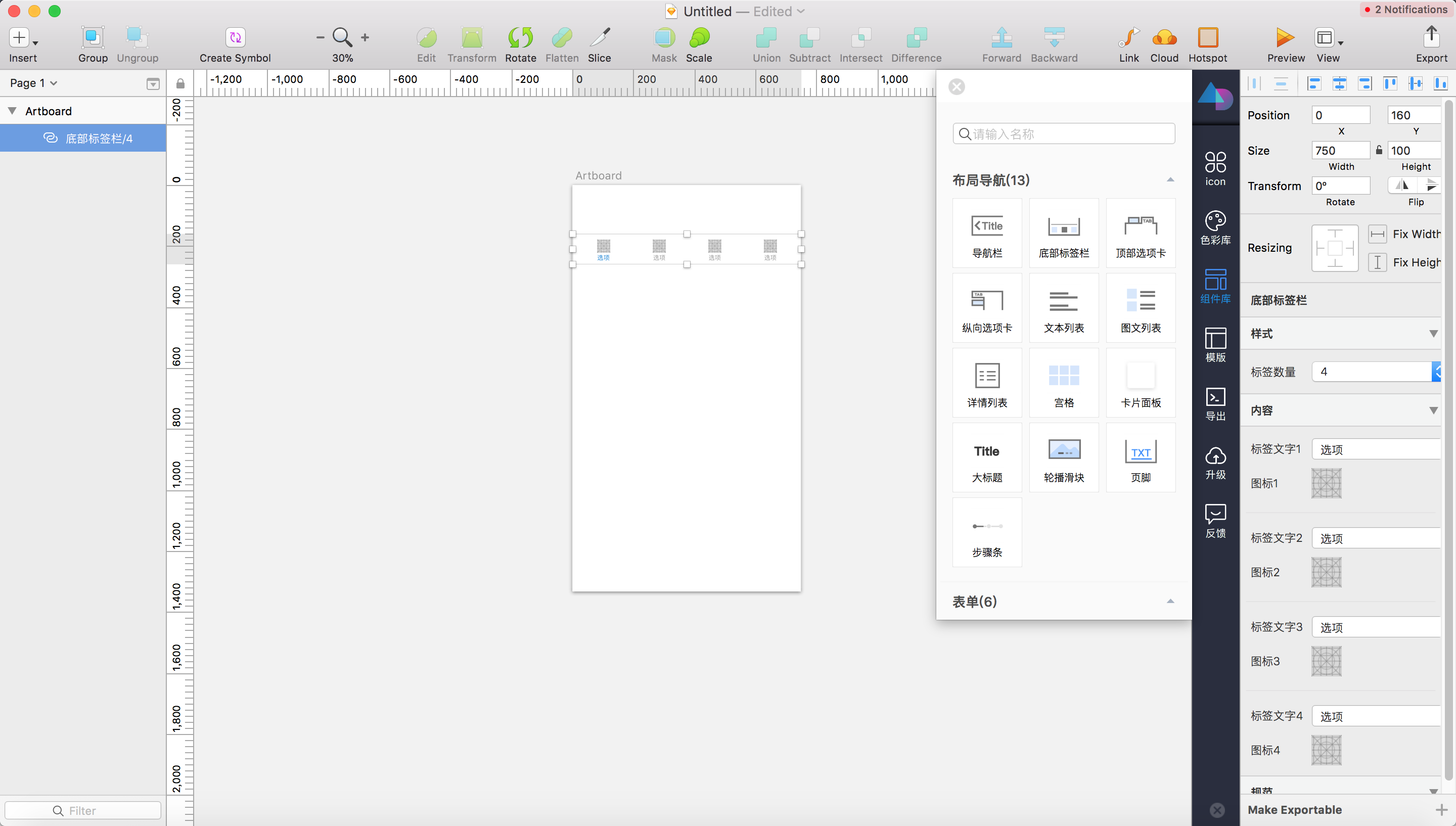Click the Create Symbol toolbar icon
The width and height of the screenshot is (1456, 826).
(x=235, y=37)
